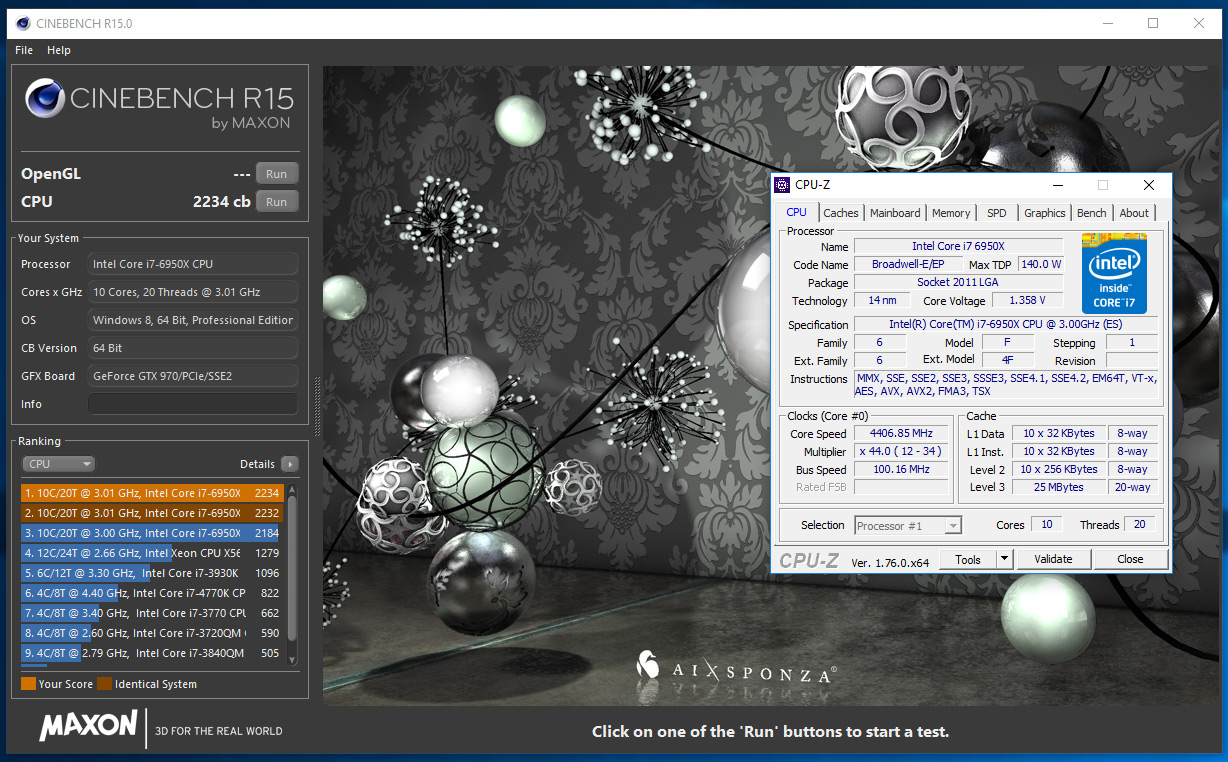The height and width of the screenshot is (762, 1228).
Task: Click the OS field Windows 8 value
Action: (x=193, y=320)
